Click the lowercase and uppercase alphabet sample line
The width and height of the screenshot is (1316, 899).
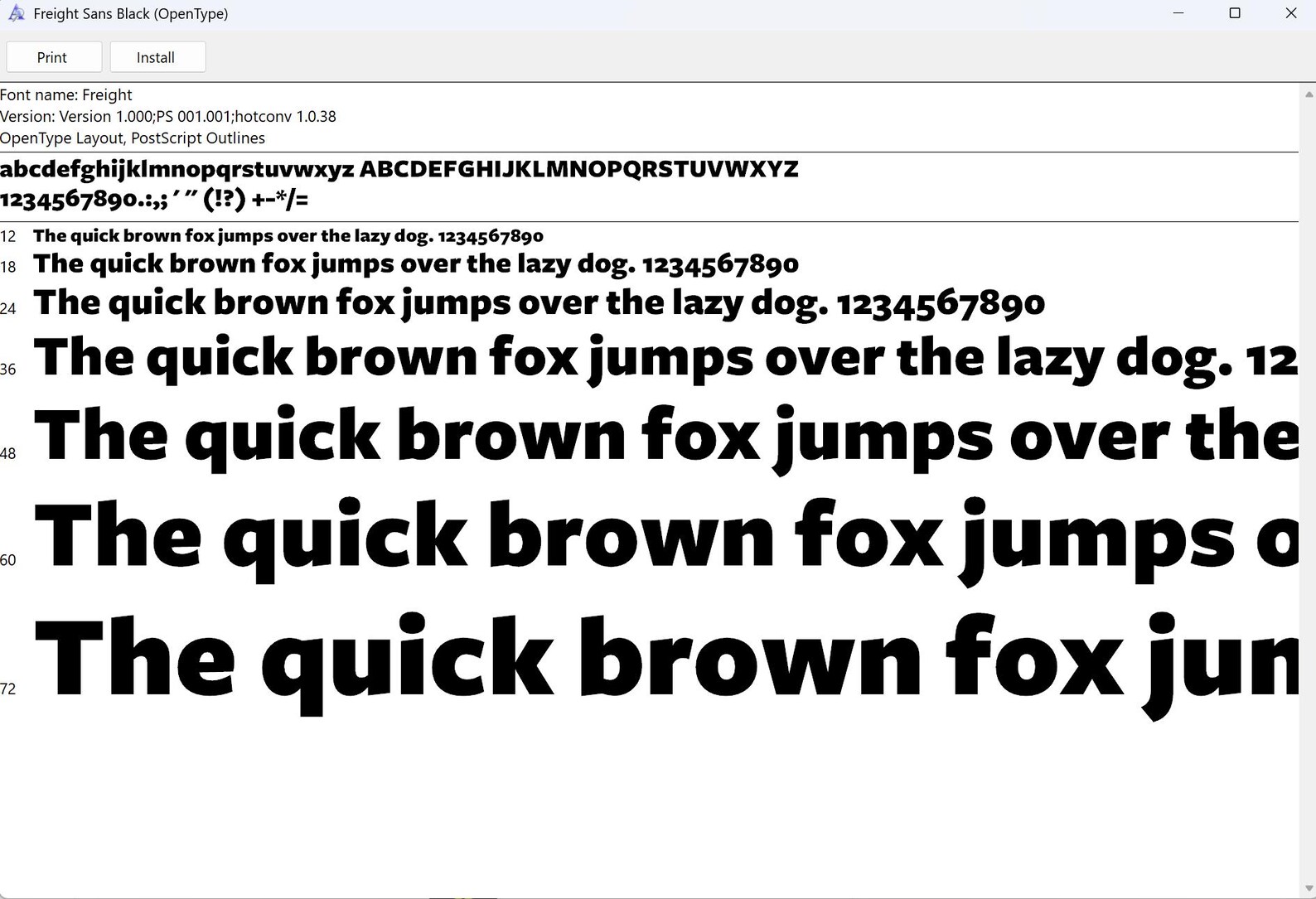coord(399,169)
